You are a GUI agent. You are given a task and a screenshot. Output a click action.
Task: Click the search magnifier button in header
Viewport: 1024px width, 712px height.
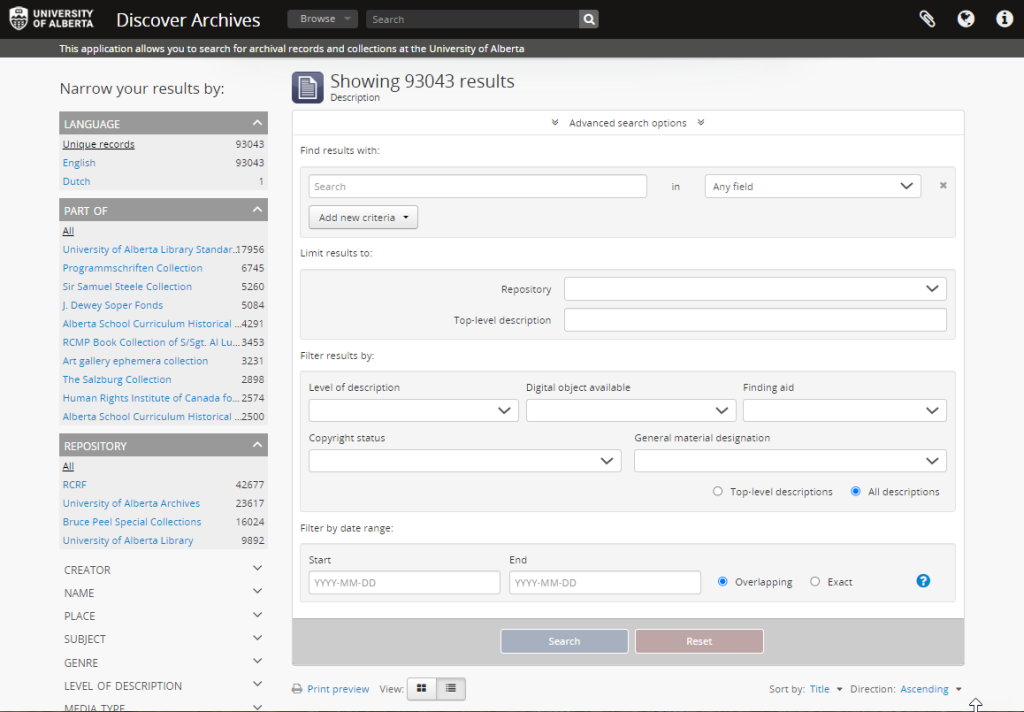point(588,20)
